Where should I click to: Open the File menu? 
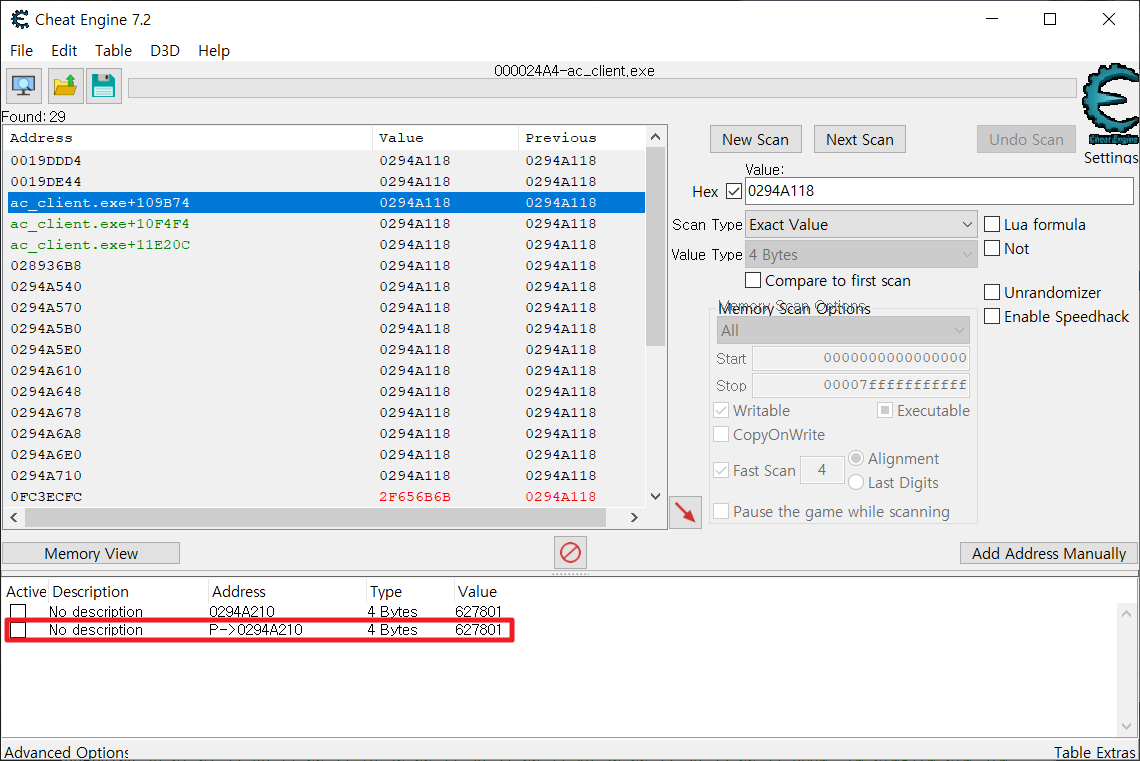(x=21, y=51)
